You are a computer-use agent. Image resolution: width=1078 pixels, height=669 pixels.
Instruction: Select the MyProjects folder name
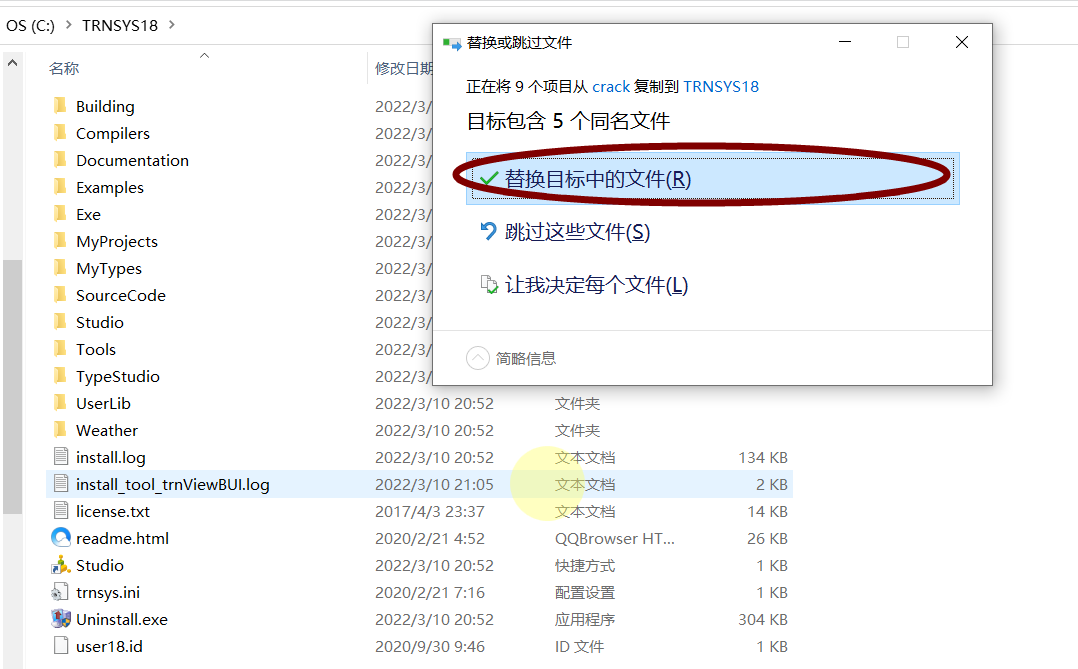[117, 241]
